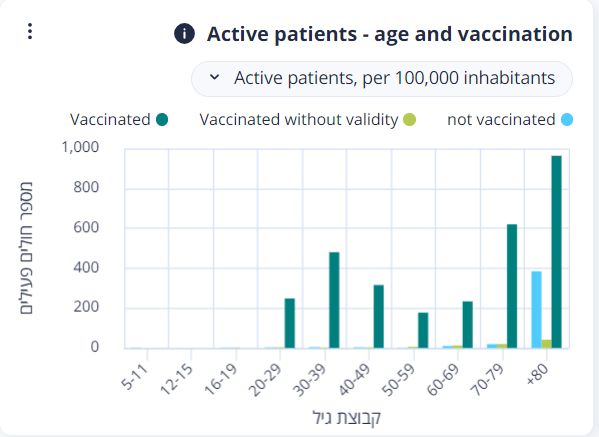
Task: Select the +80 not vaccinated blue bar
Action: click(536, 310)
